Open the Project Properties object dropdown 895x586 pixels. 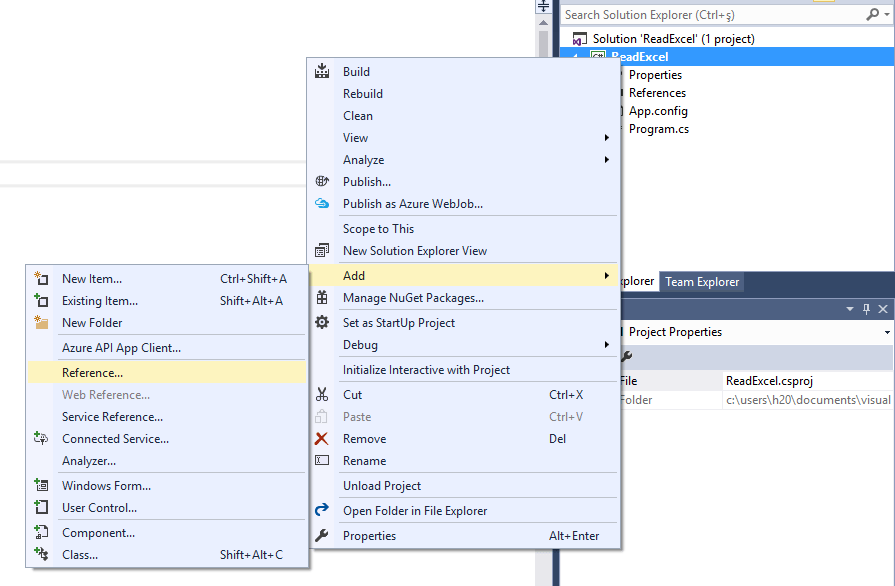[x=887, y=332]
